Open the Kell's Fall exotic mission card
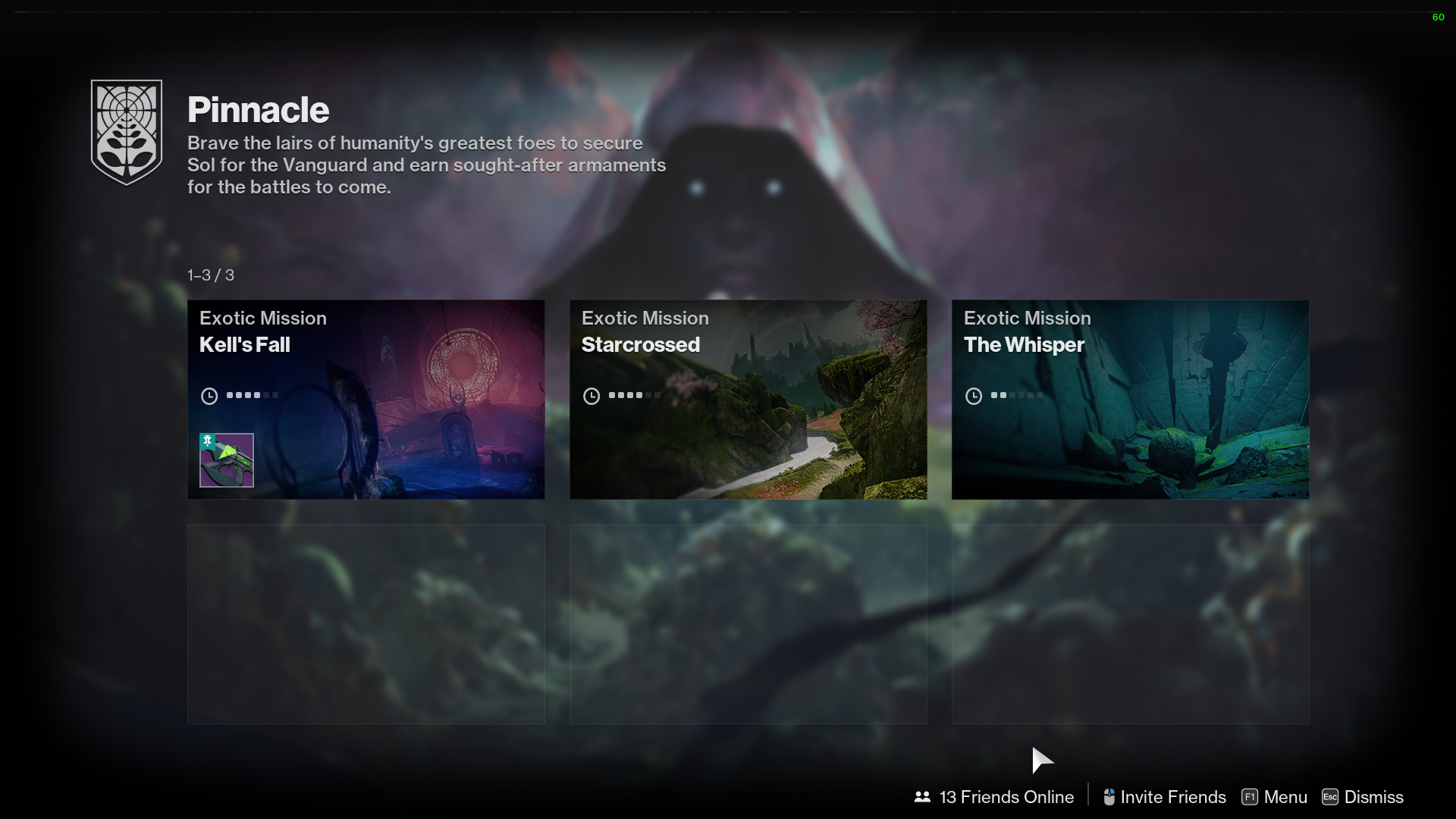This screenshot has height=819, width=1456. (x=366, y=400)
